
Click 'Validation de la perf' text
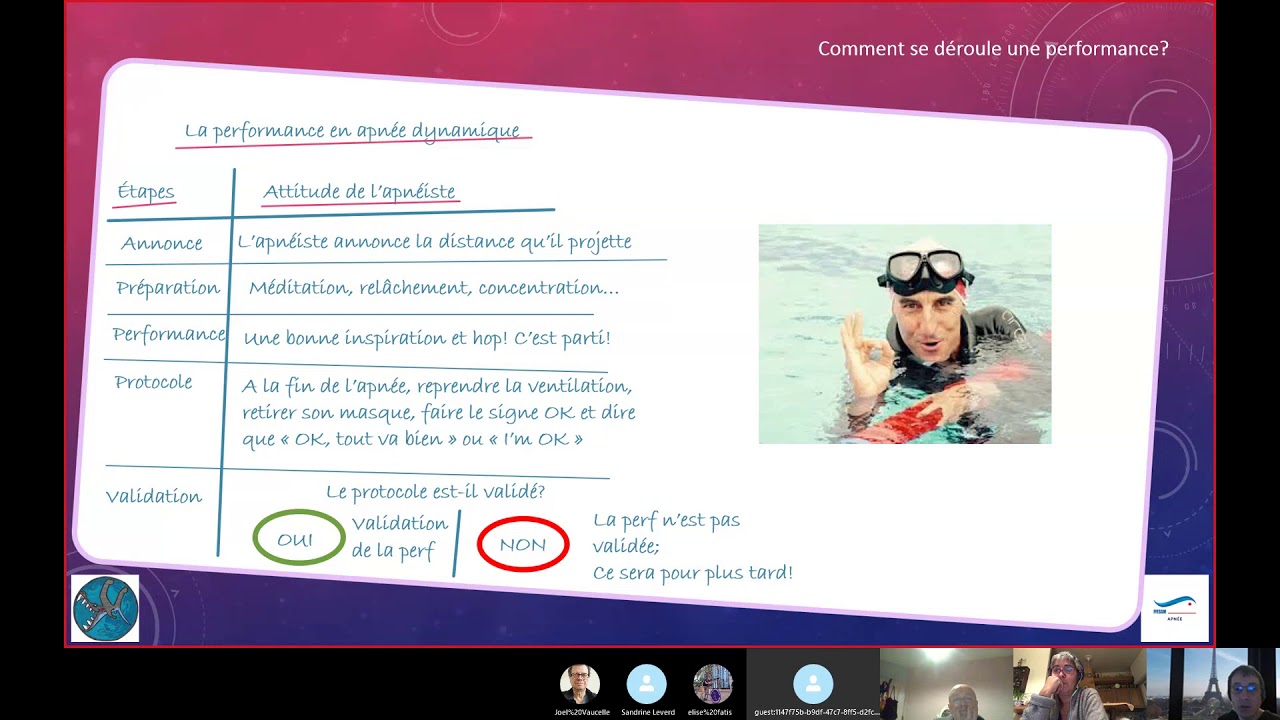click(399, 538)
